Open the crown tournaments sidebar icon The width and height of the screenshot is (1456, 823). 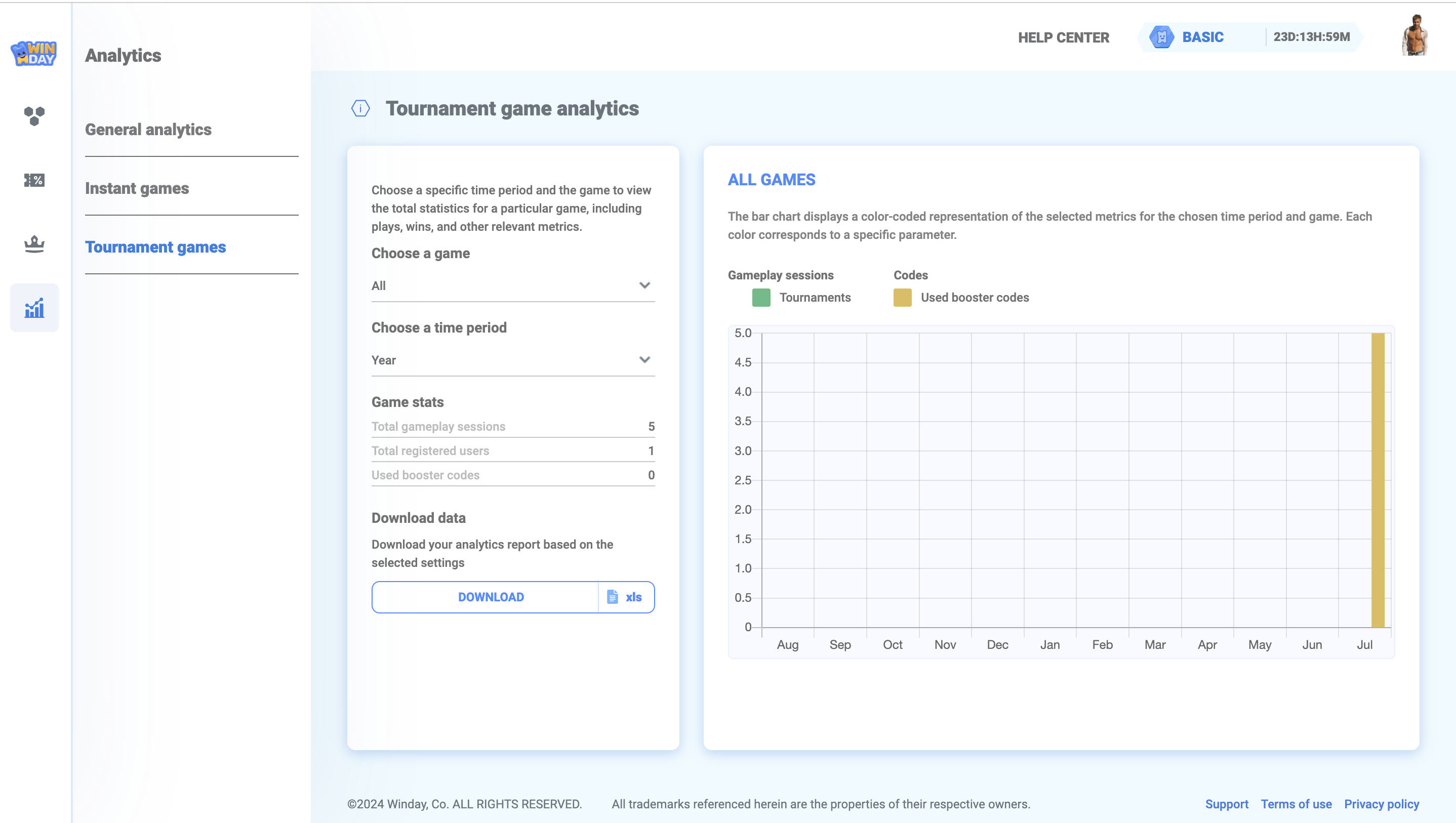pos(34,244)
